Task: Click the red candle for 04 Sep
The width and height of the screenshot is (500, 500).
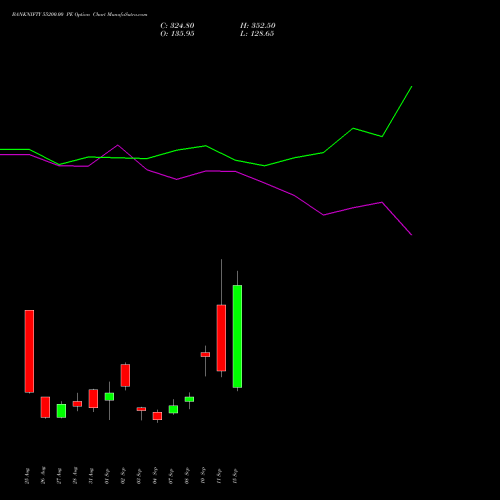Action: click(157, 416)
